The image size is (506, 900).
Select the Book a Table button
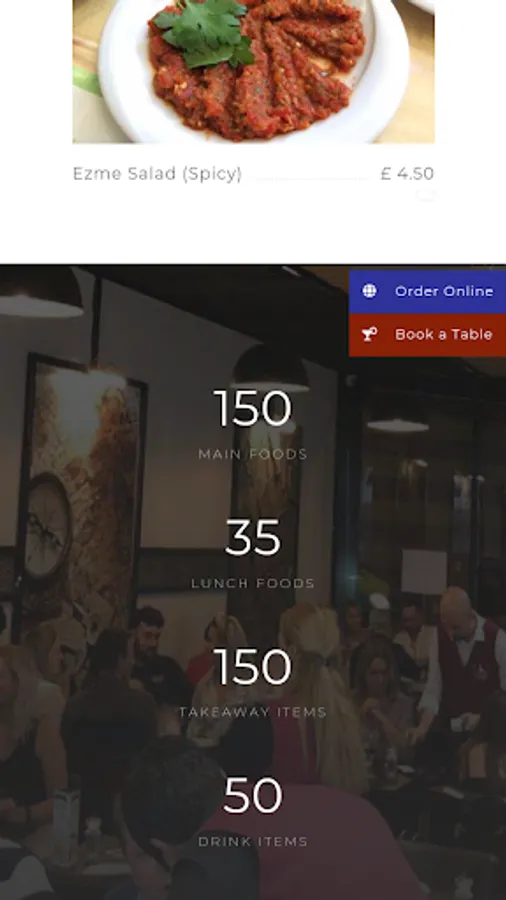pos(427,335)
